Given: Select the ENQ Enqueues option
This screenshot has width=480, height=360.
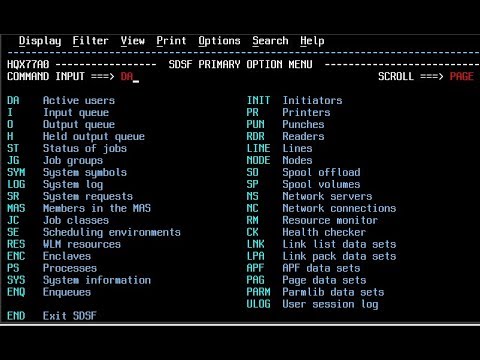Looking at the screenshot, I should [49, 292].
